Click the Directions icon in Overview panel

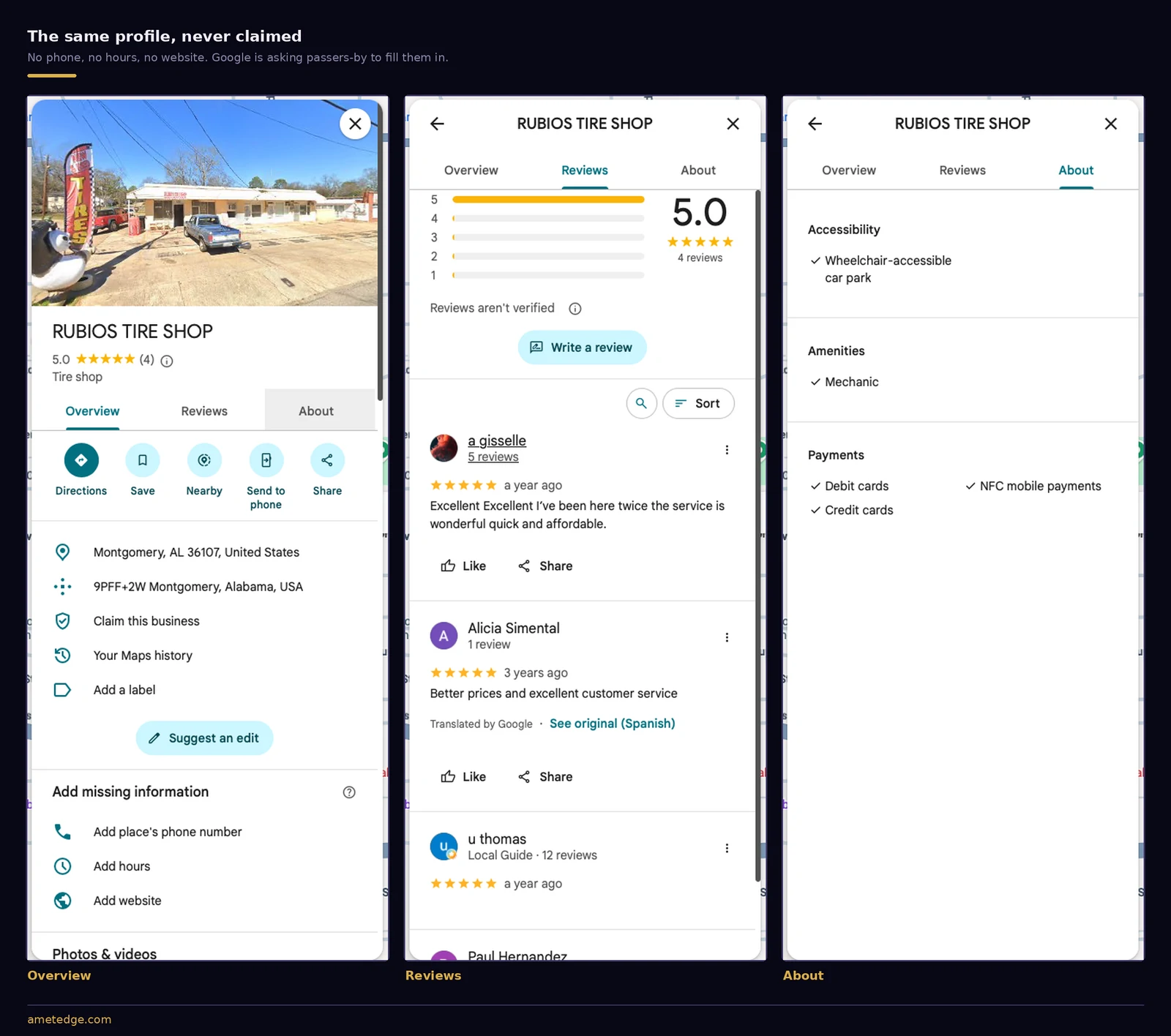pyautogui.click(x=81, y=460)
